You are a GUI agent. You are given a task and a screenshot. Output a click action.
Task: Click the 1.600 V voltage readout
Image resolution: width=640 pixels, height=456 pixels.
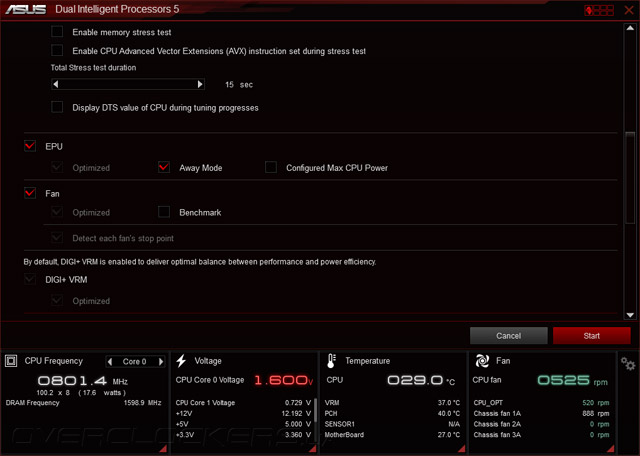[x=283, y=380]
